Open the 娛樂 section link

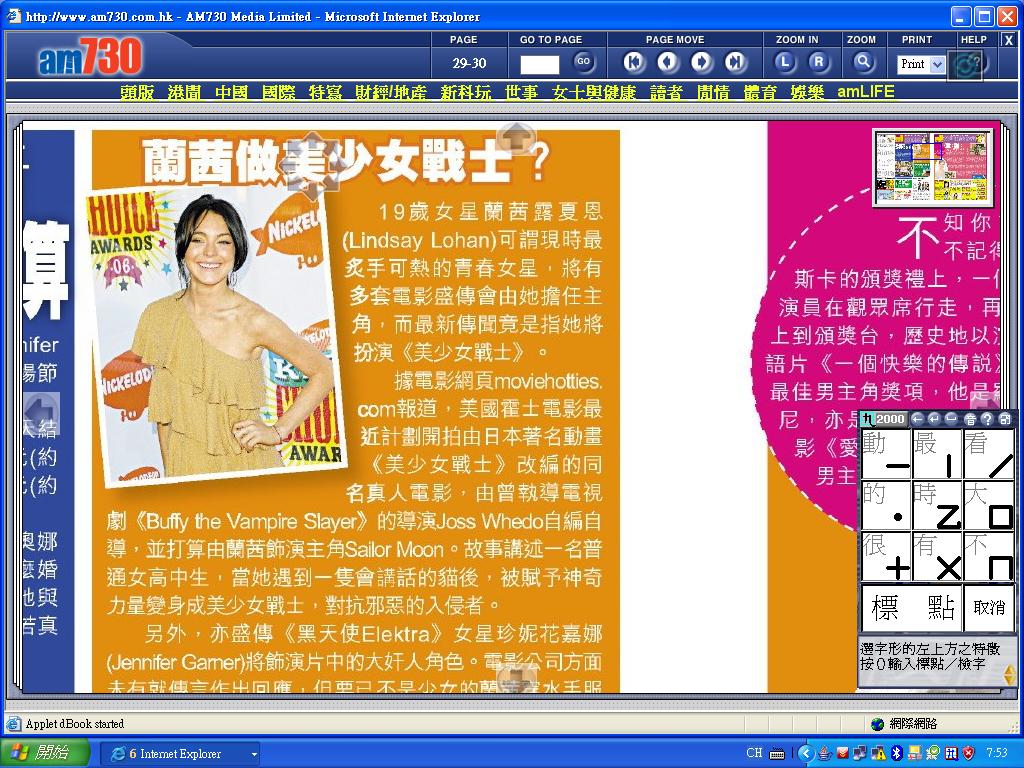click(807, 92)
